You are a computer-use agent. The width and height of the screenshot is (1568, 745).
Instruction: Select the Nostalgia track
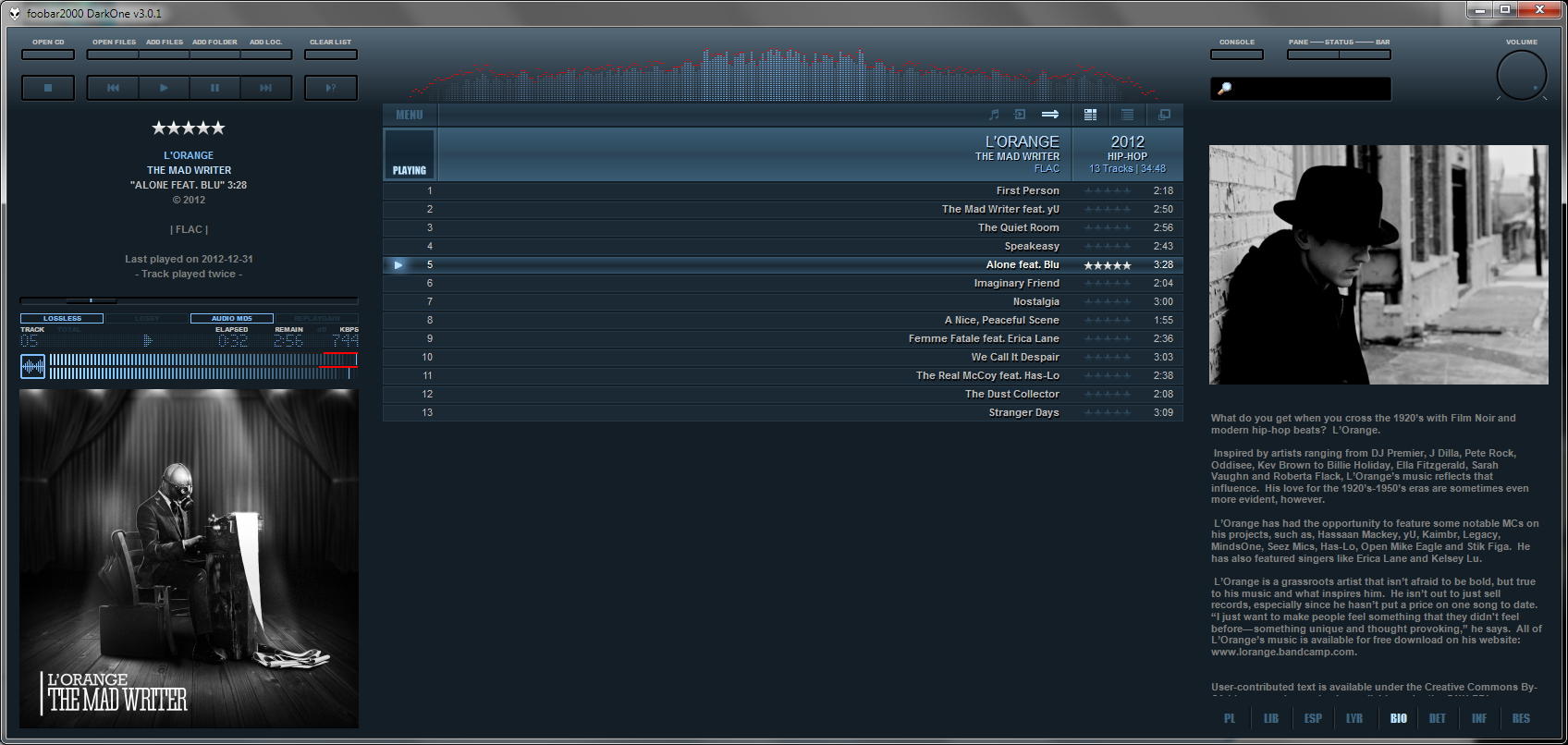pos(783,301)
